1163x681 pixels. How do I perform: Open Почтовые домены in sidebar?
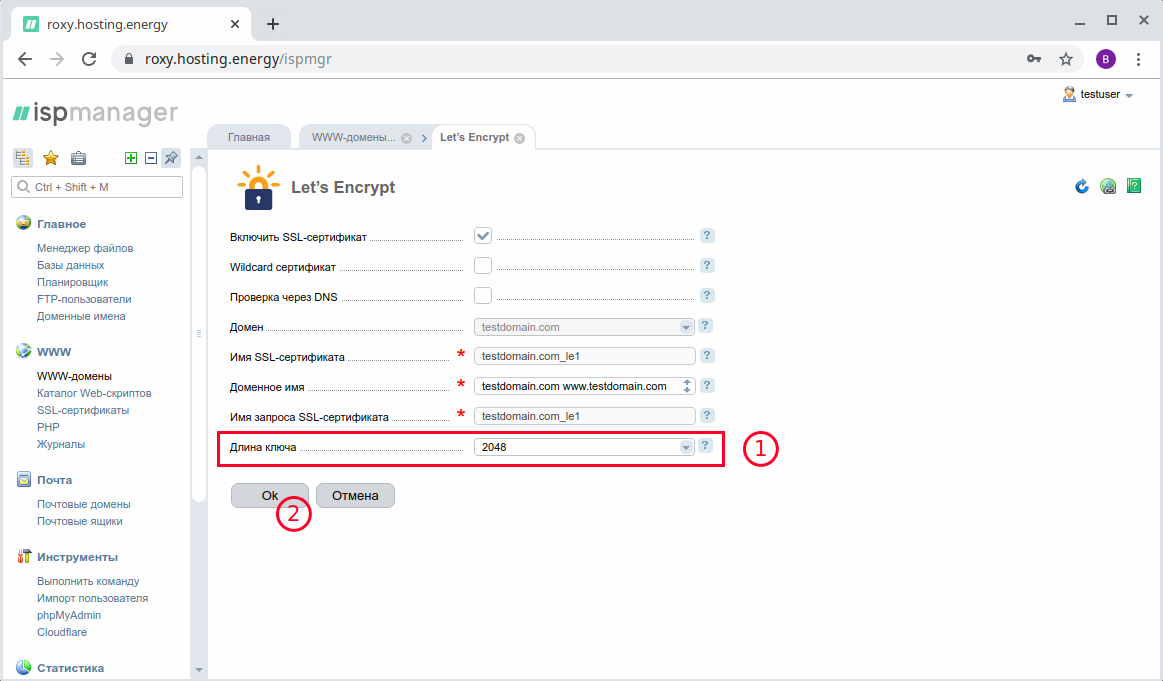(x=84, y=504)
